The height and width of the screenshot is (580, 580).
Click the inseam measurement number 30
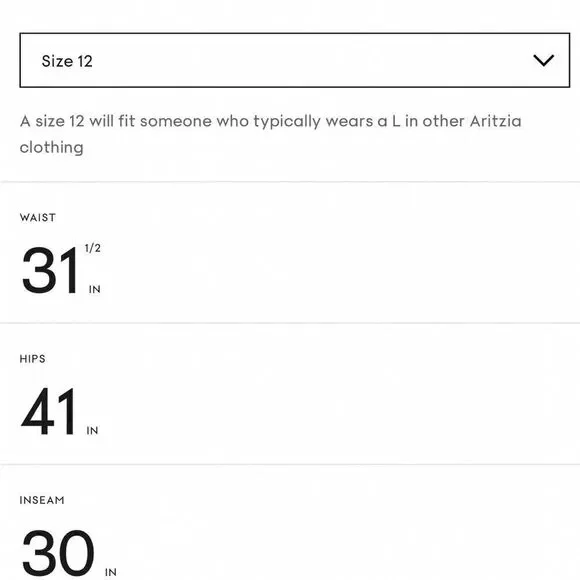point(58,553)
